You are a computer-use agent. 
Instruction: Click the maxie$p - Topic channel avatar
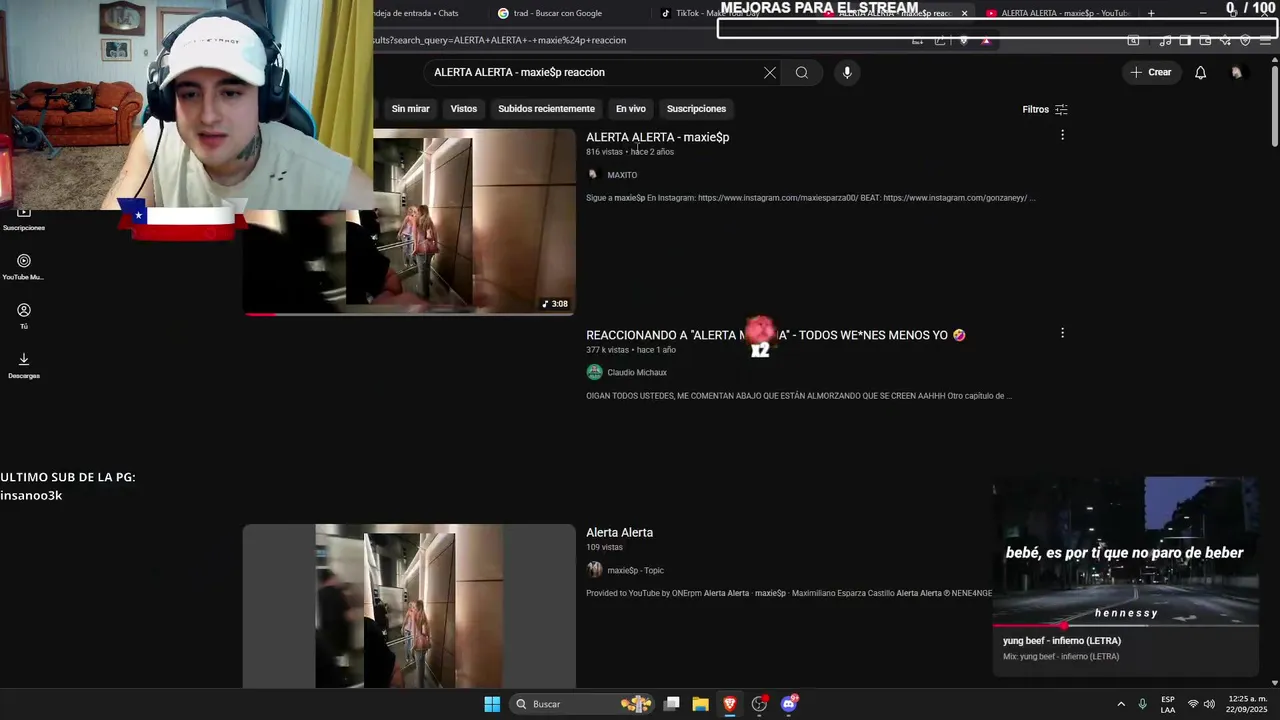tap(594, 570)
